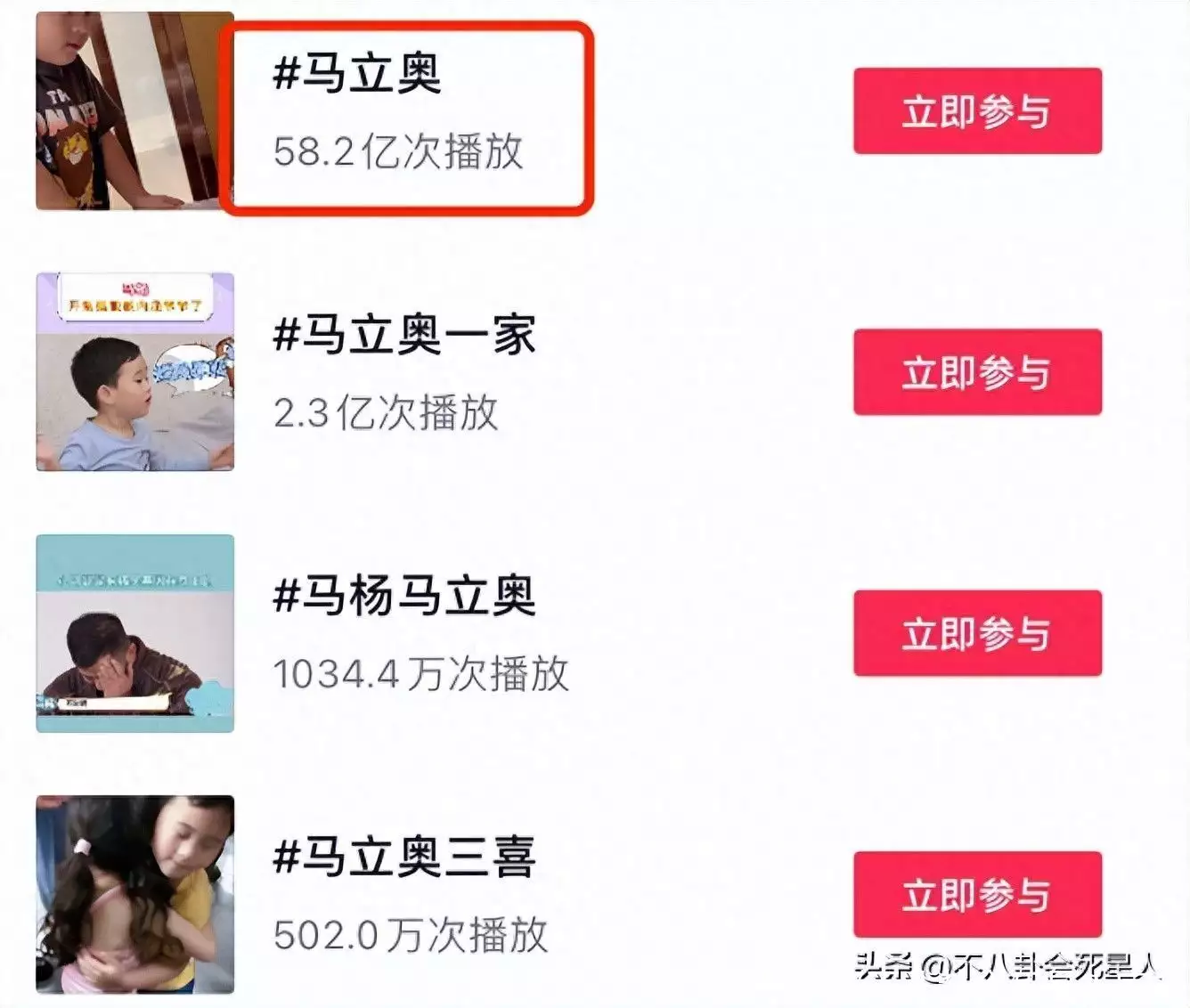Select the 502.0万次播放 count text
The height and width of the screenshot is (1008, 1190).
411,934
